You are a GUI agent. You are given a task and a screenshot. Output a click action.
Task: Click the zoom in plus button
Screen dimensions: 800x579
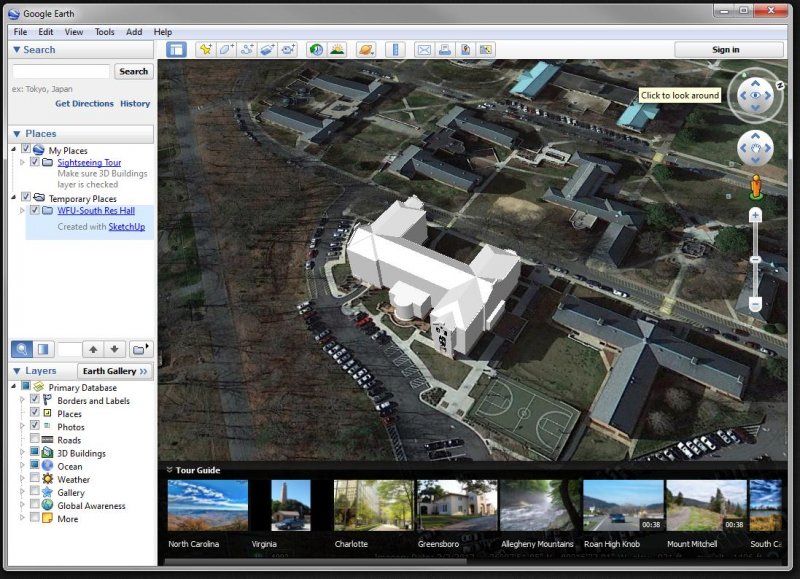point(756,215)
